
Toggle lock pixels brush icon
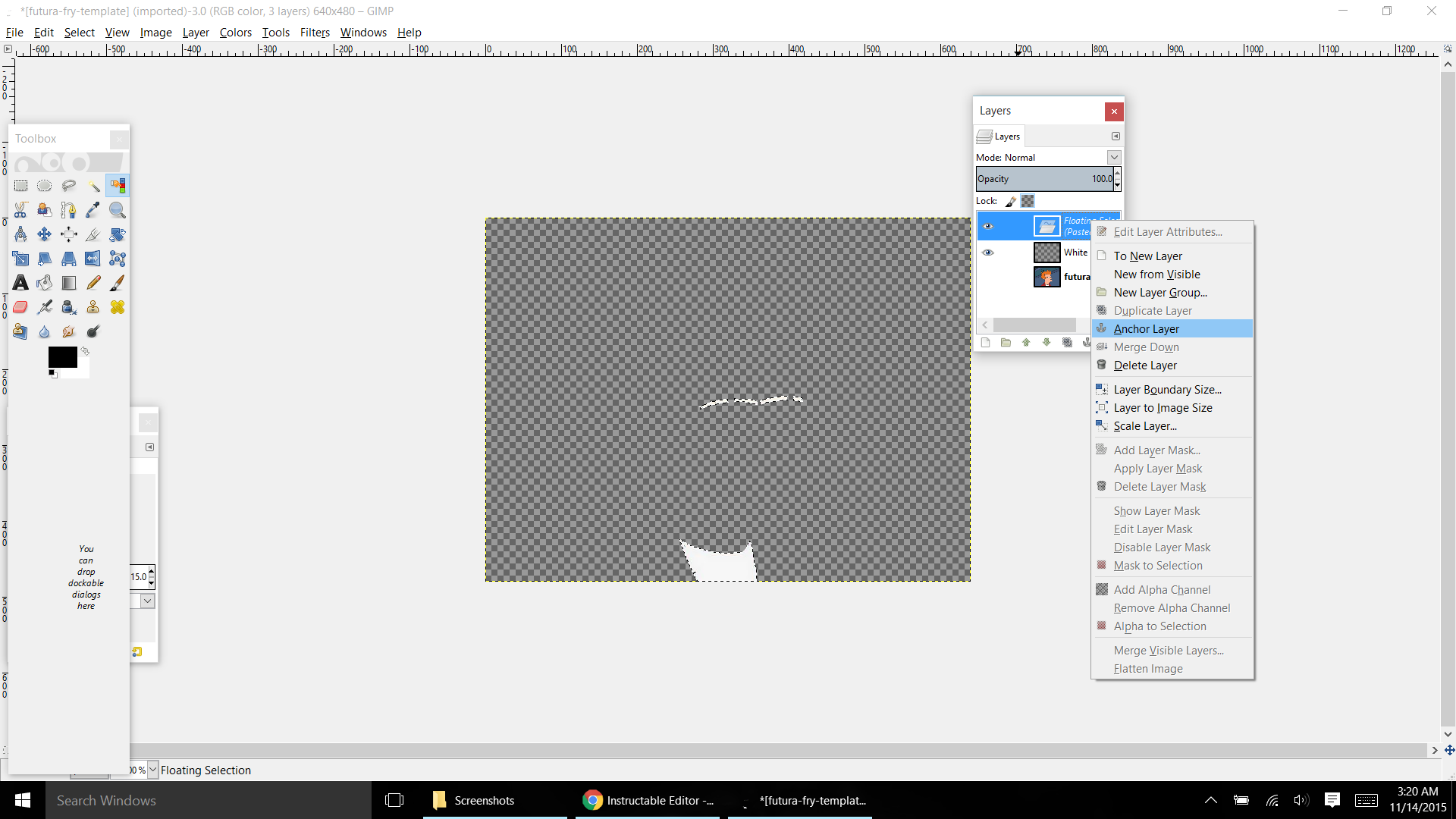pyautogui.click(x=1010, y=201)
